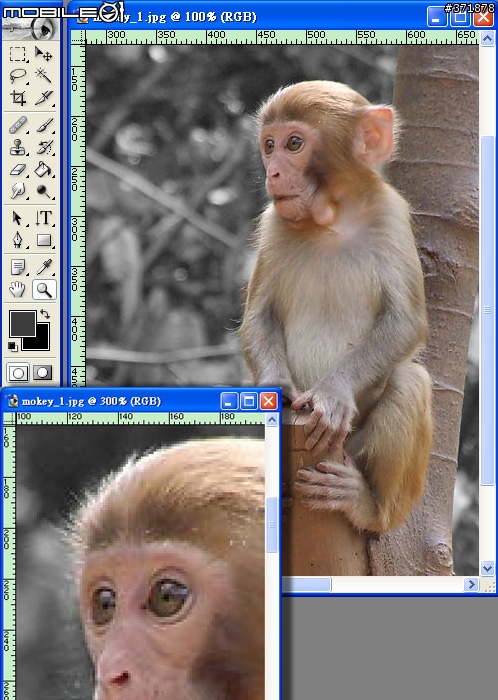Swap foreground and background colors
This screenshot has width=498, height=700.
[x=45, y=314]
